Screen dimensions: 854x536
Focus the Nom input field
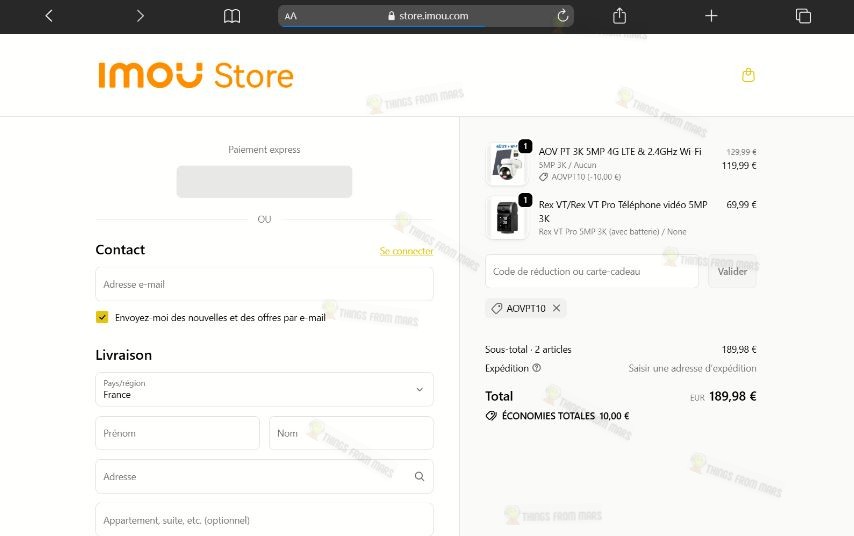(351, 433)
